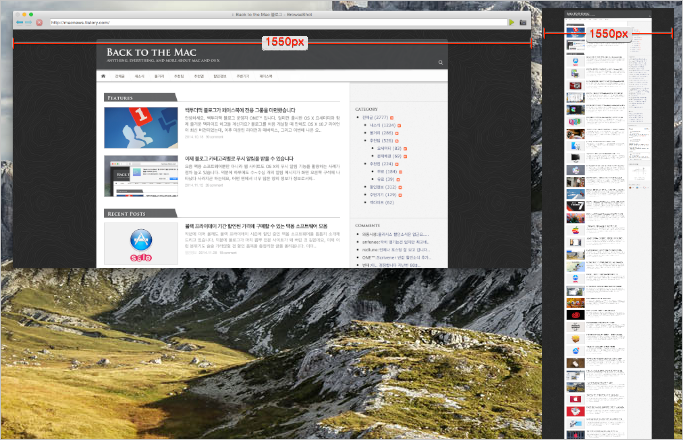
Task: Open the App Store sale post thumbnail
Action: (x=141, y=244)
